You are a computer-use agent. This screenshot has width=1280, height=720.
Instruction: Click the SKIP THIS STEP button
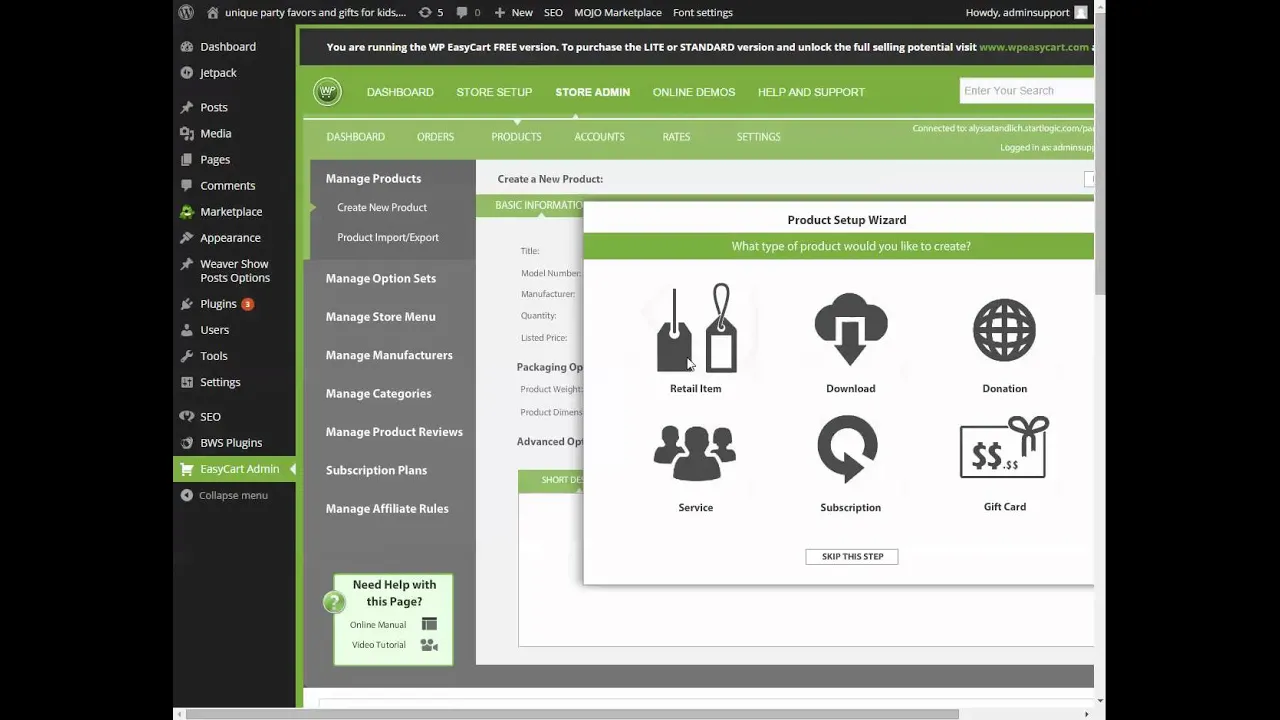[852, 557]
